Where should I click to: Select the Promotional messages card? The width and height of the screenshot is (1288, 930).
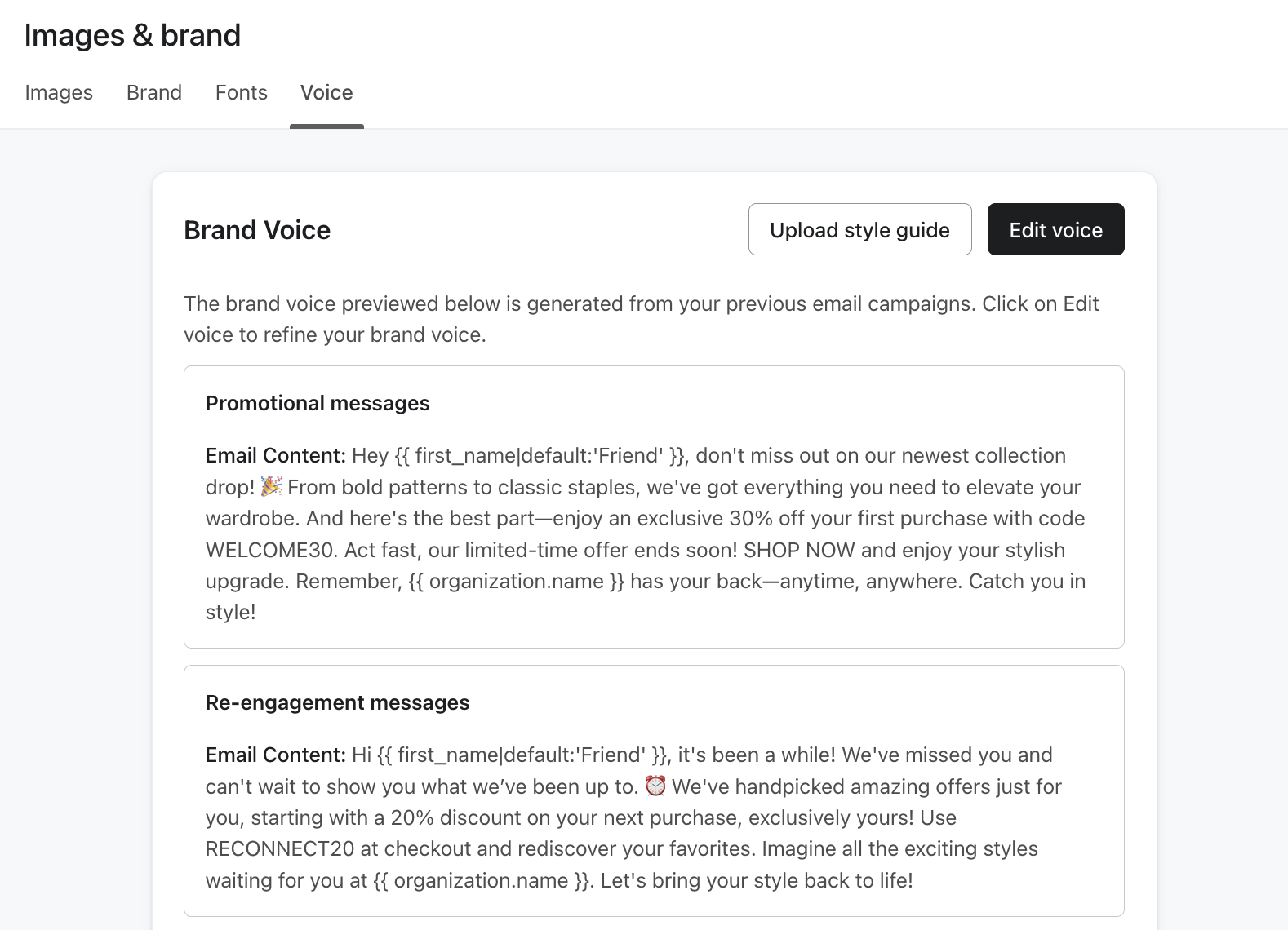pyautogui.click(x=652, y=506)
